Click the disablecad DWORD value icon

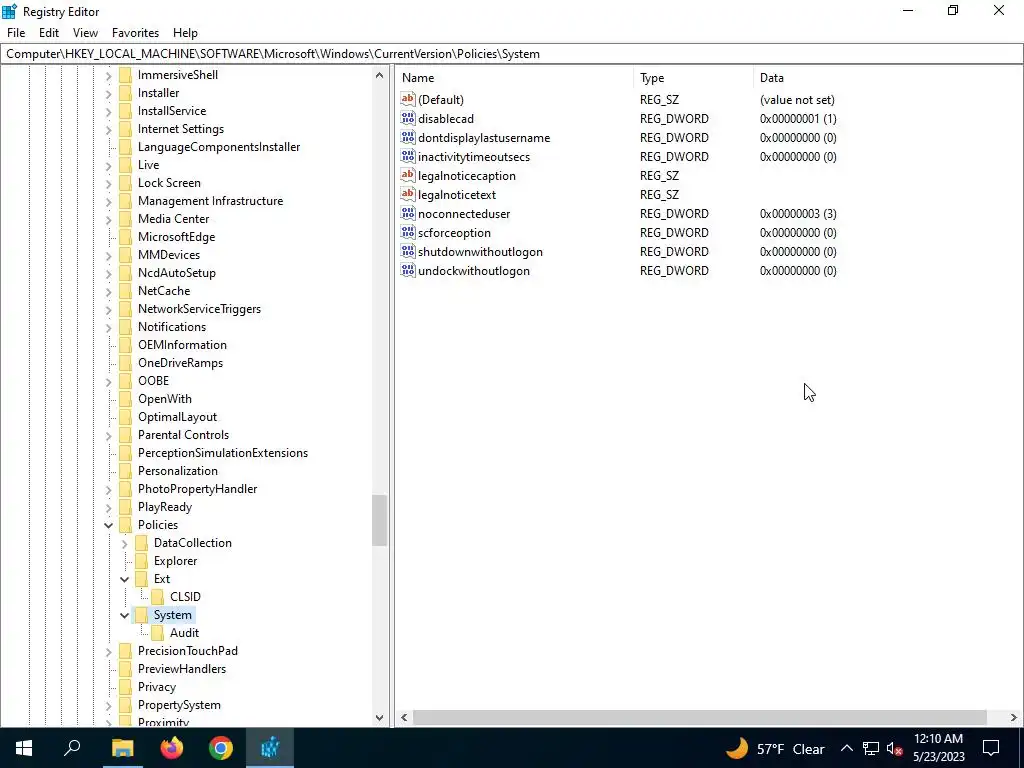point(408,118)
